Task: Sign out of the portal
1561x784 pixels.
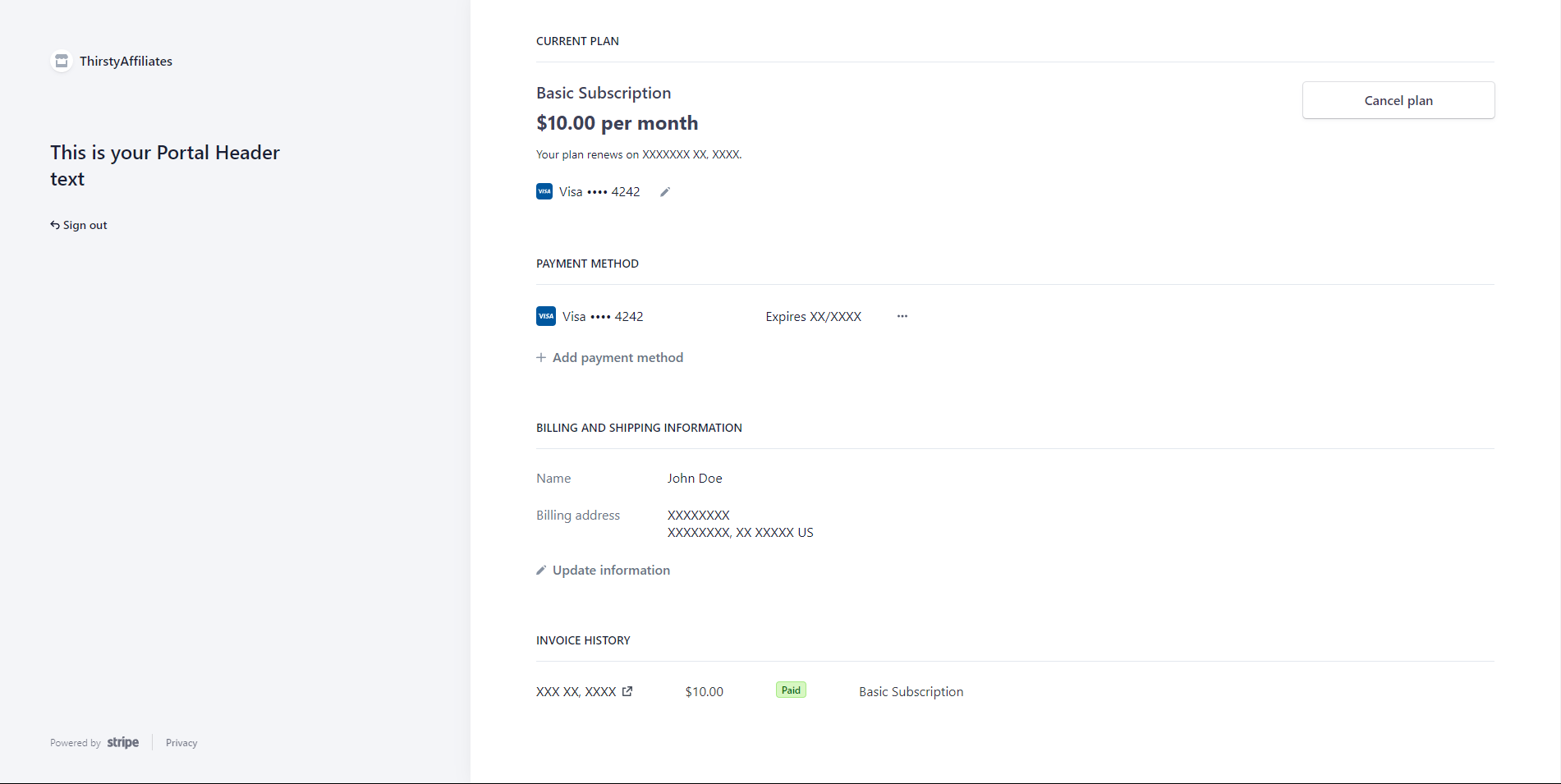Action: tap(79, 225)
